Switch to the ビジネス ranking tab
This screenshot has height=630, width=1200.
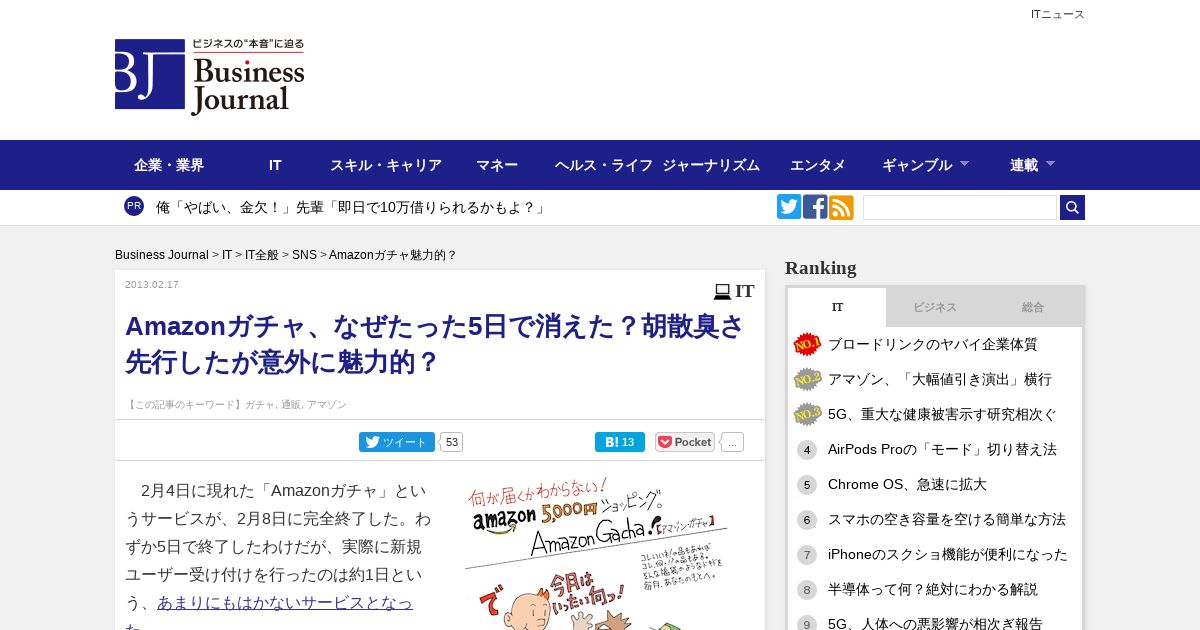935,307
